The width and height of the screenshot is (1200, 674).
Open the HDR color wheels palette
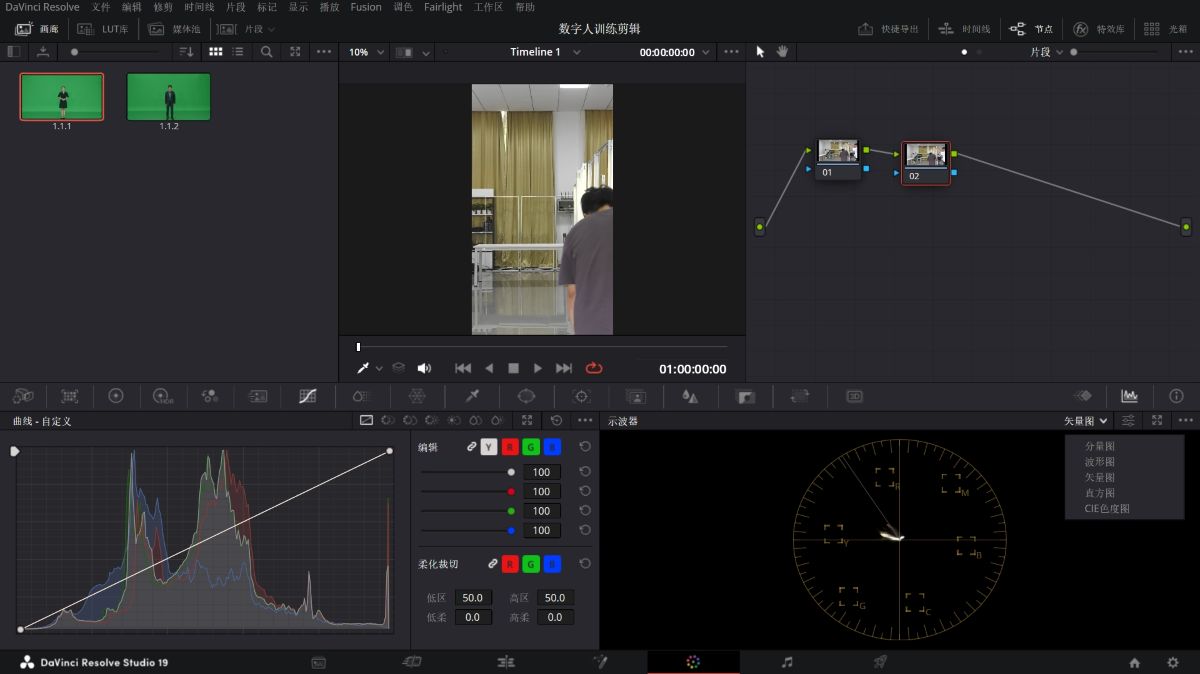click(163, 396)
